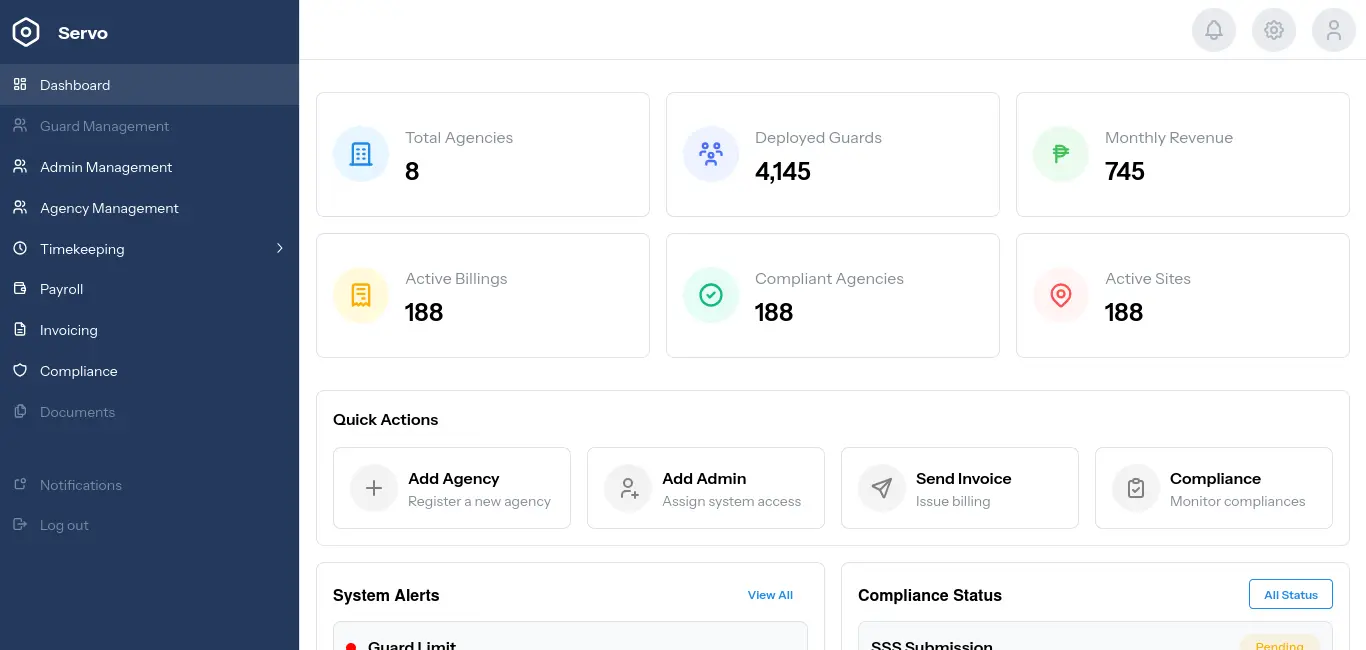Open the settings gear icon
Image resolution: width=1366 pixels, height=650 pixels.
[1274, 29]
